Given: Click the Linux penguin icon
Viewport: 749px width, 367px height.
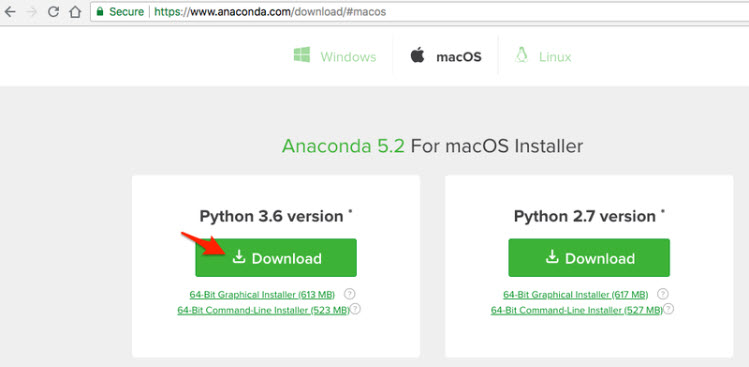Looking at the screenshot, I should tap(522, 55).
